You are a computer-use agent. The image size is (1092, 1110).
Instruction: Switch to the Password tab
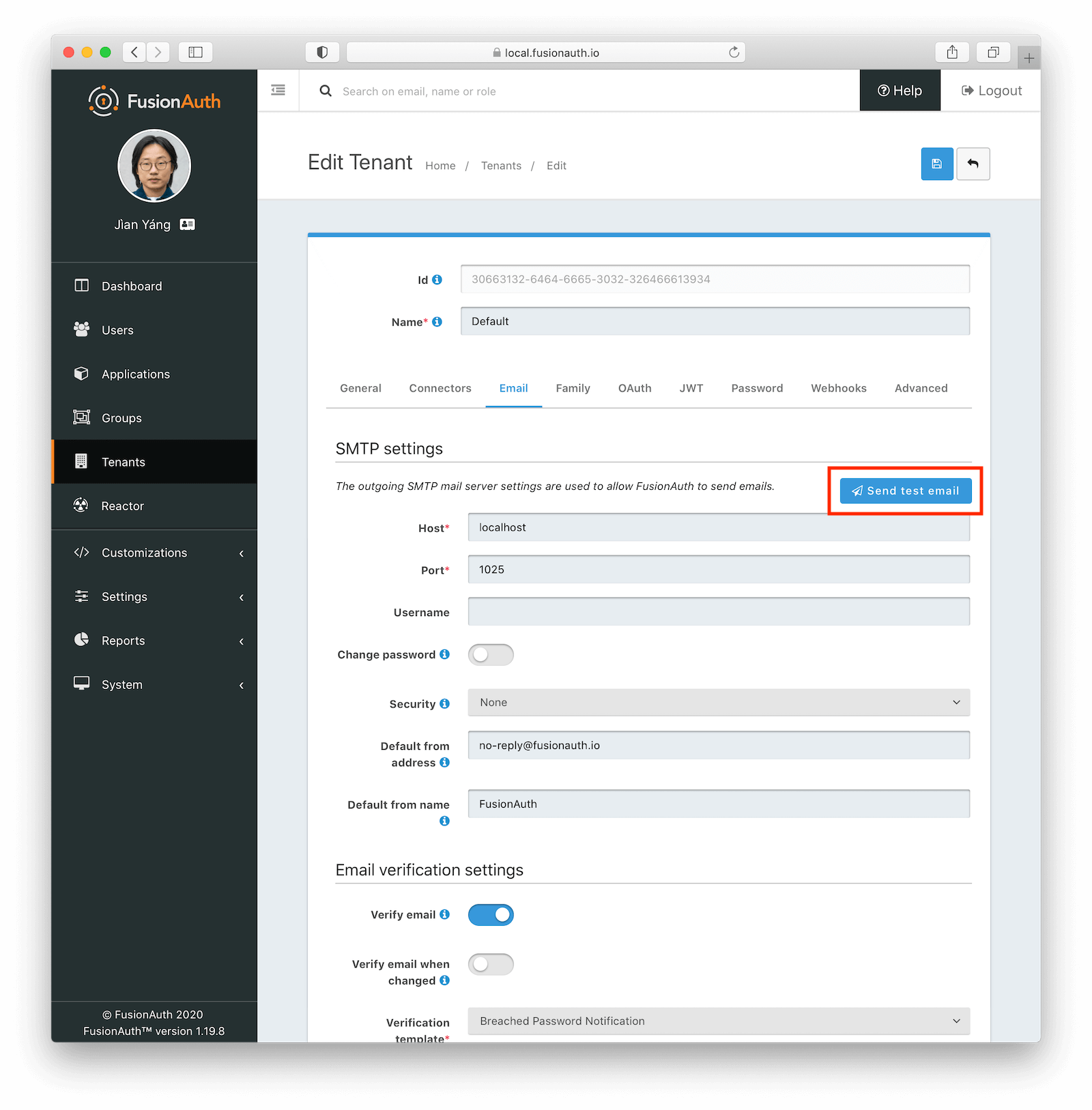(757, 388)
